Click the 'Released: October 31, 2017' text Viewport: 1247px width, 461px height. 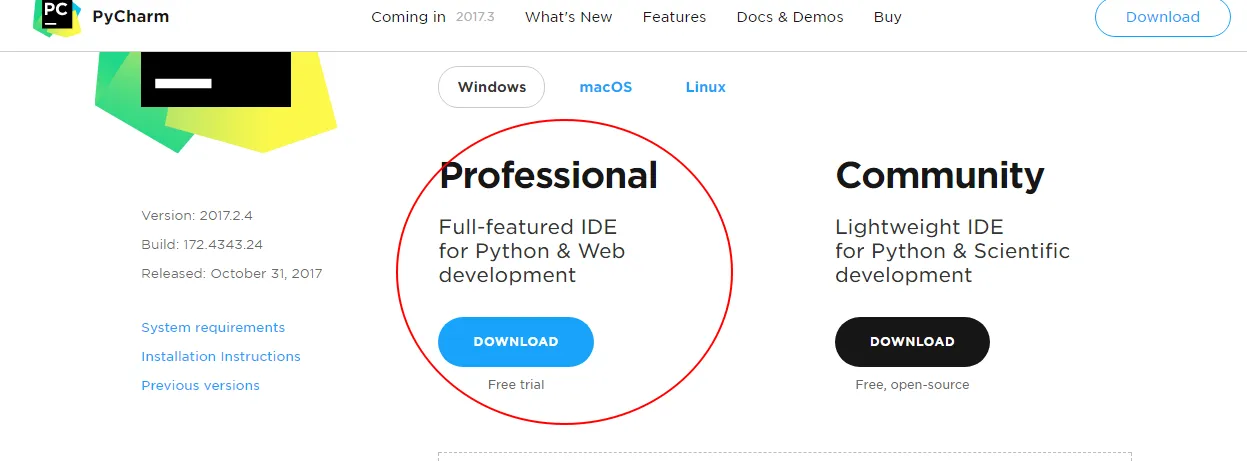[x=232, y=273]
